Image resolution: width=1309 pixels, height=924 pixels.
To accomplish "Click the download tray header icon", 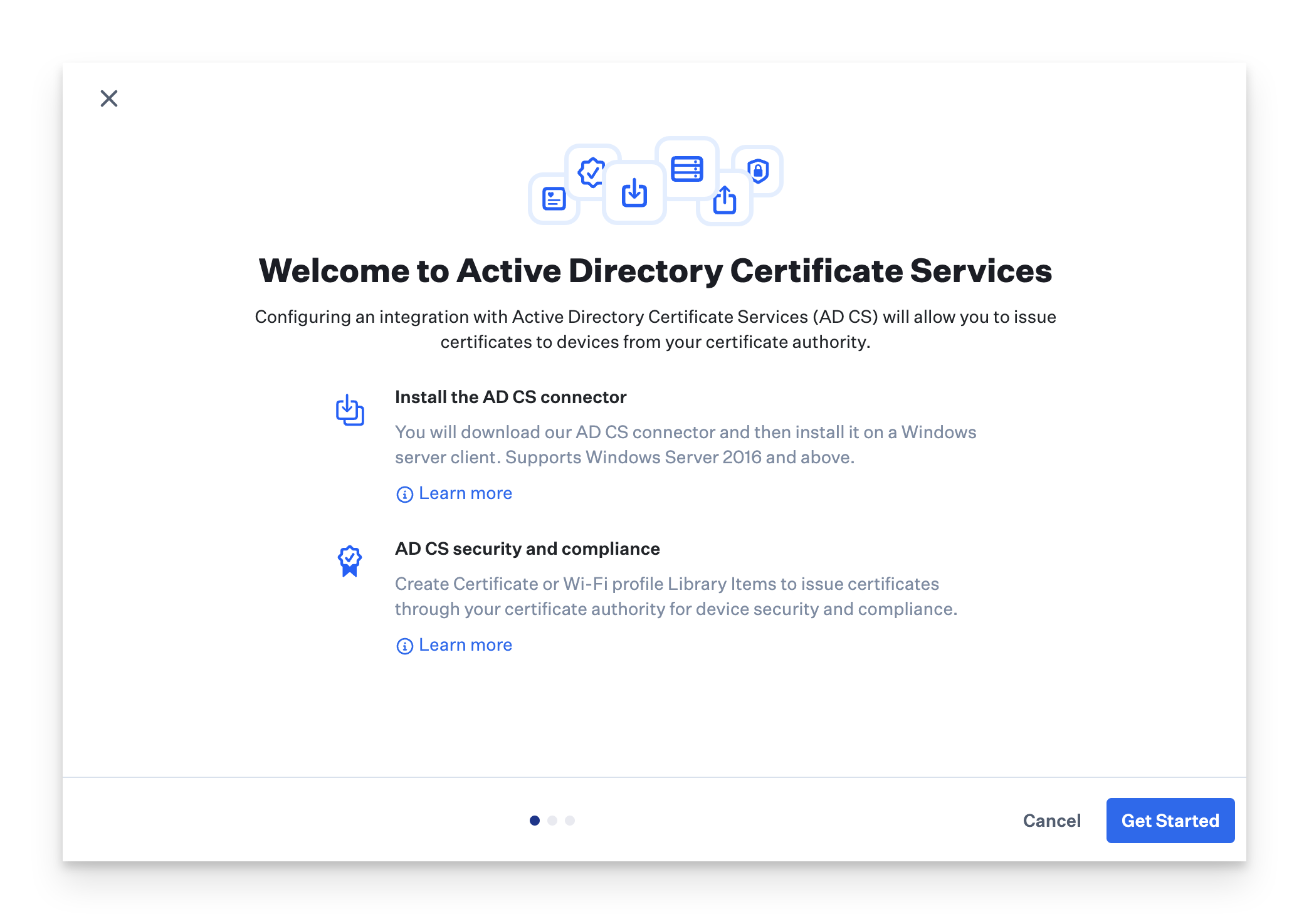I will pos(634,193).
